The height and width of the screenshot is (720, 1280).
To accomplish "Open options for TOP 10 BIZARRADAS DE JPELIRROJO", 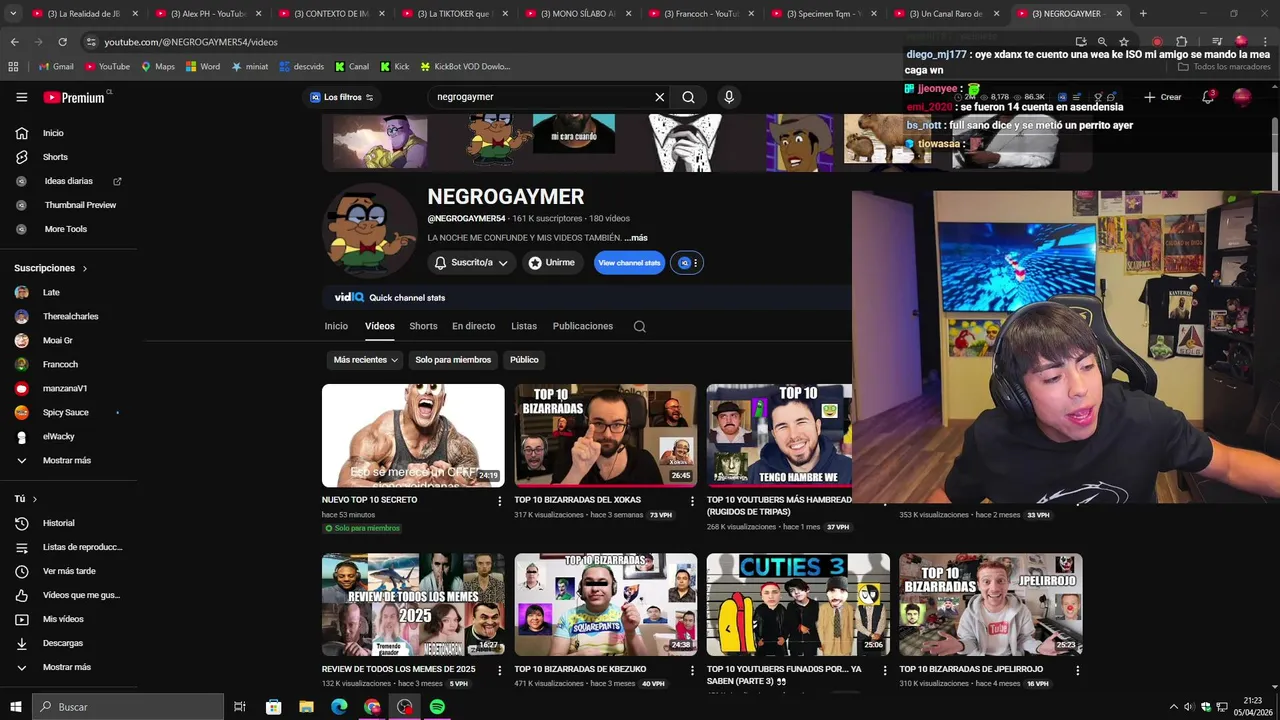I will pyautogui.click(x=1077, y=670).
